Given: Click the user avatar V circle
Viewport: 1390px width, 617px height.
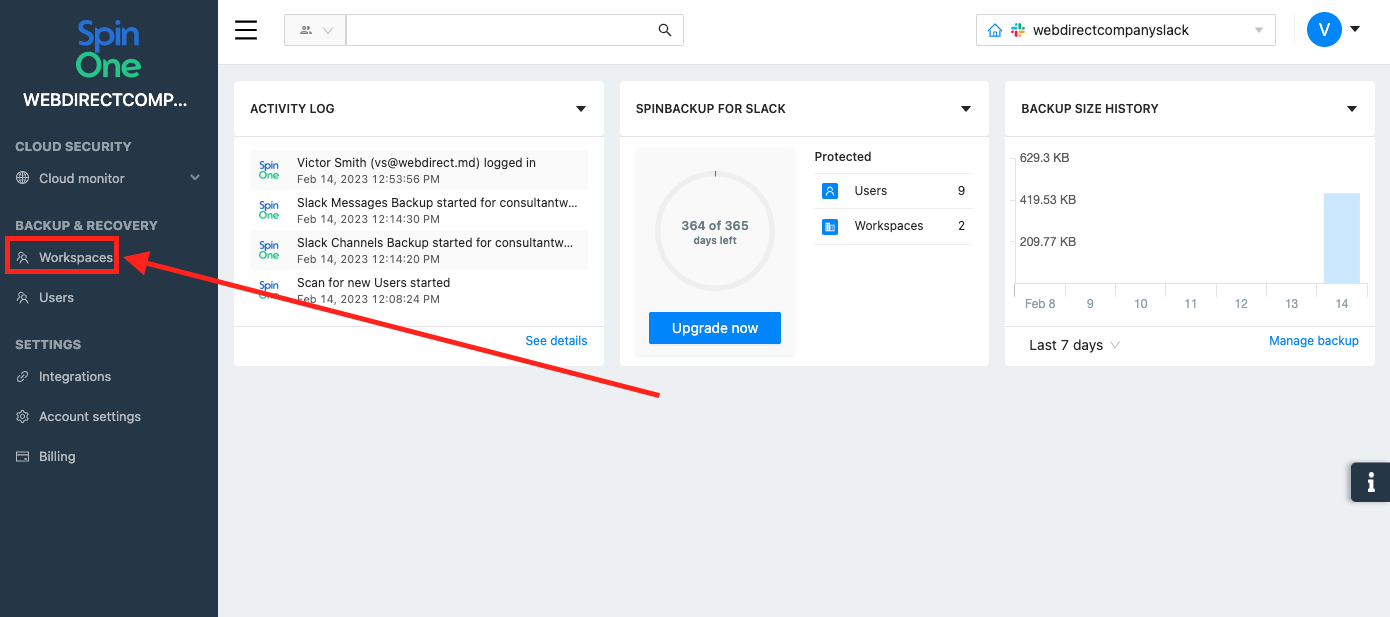Looking at the screenshot, I should click(x=1324, y=30).
